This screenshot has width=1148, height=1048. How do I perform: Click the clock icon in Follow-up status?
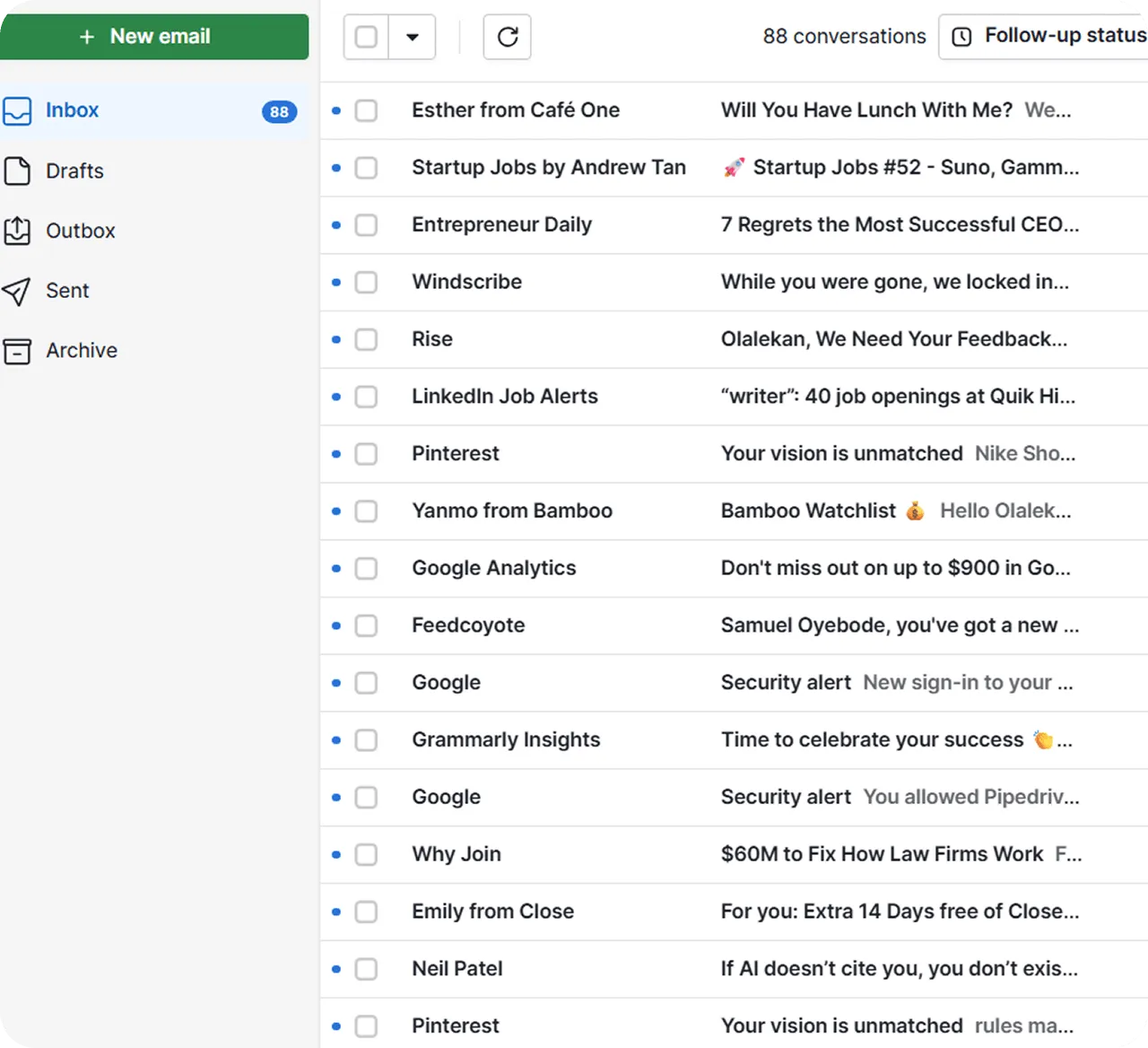click(961, 37)
